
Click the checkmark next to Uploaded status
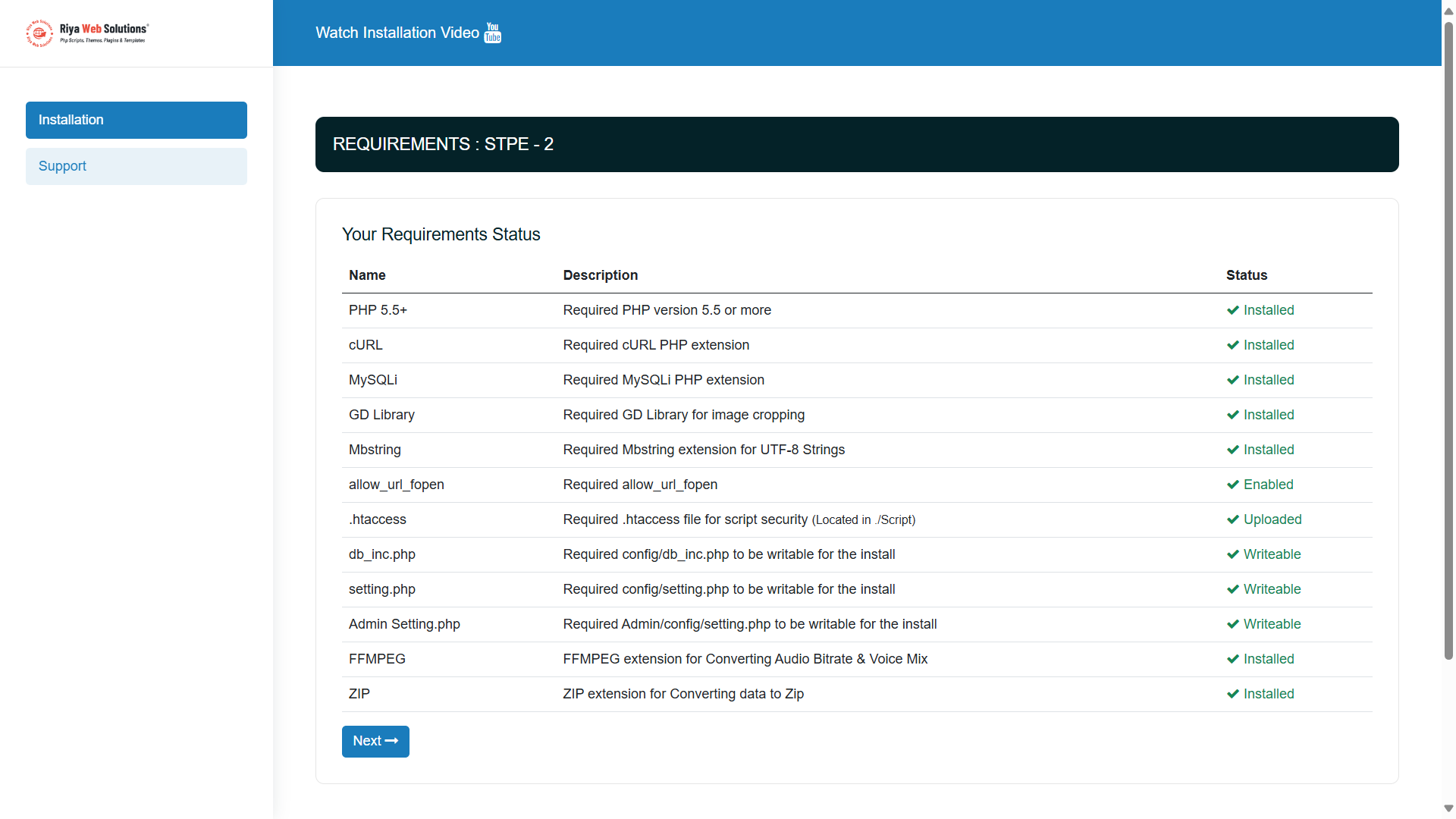[x=1233, y=519]
